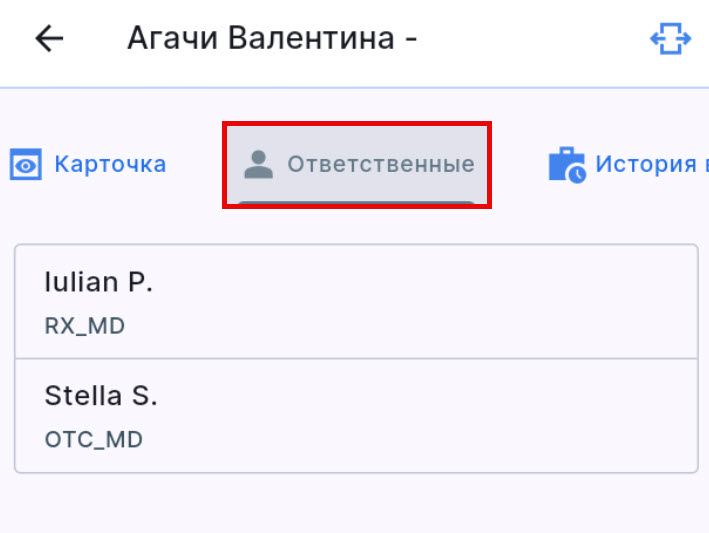
Task: Click the name text Stella S.
Action: (101, 396)
